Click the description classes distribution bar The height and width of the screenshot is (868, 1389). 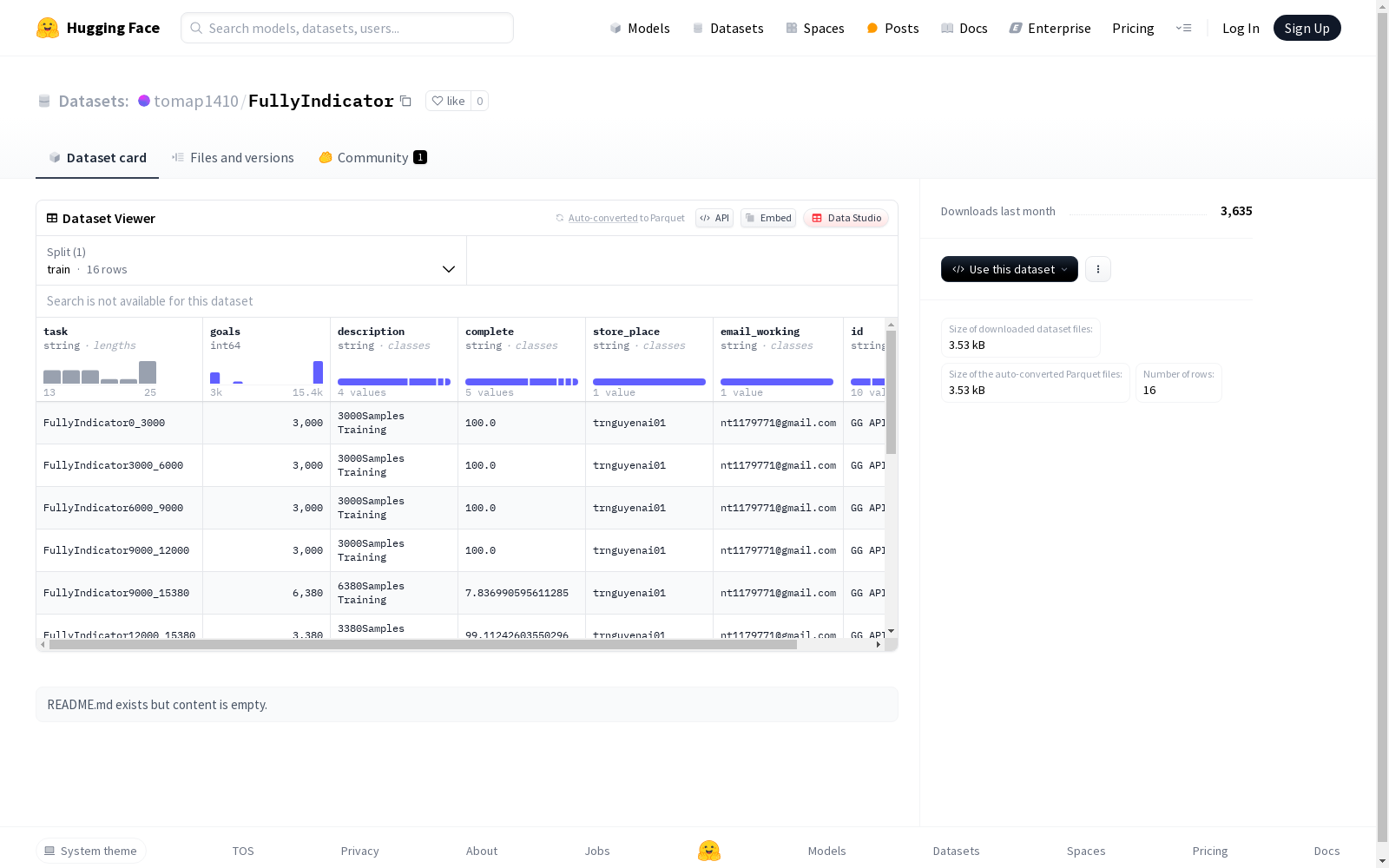click(394, 382)
